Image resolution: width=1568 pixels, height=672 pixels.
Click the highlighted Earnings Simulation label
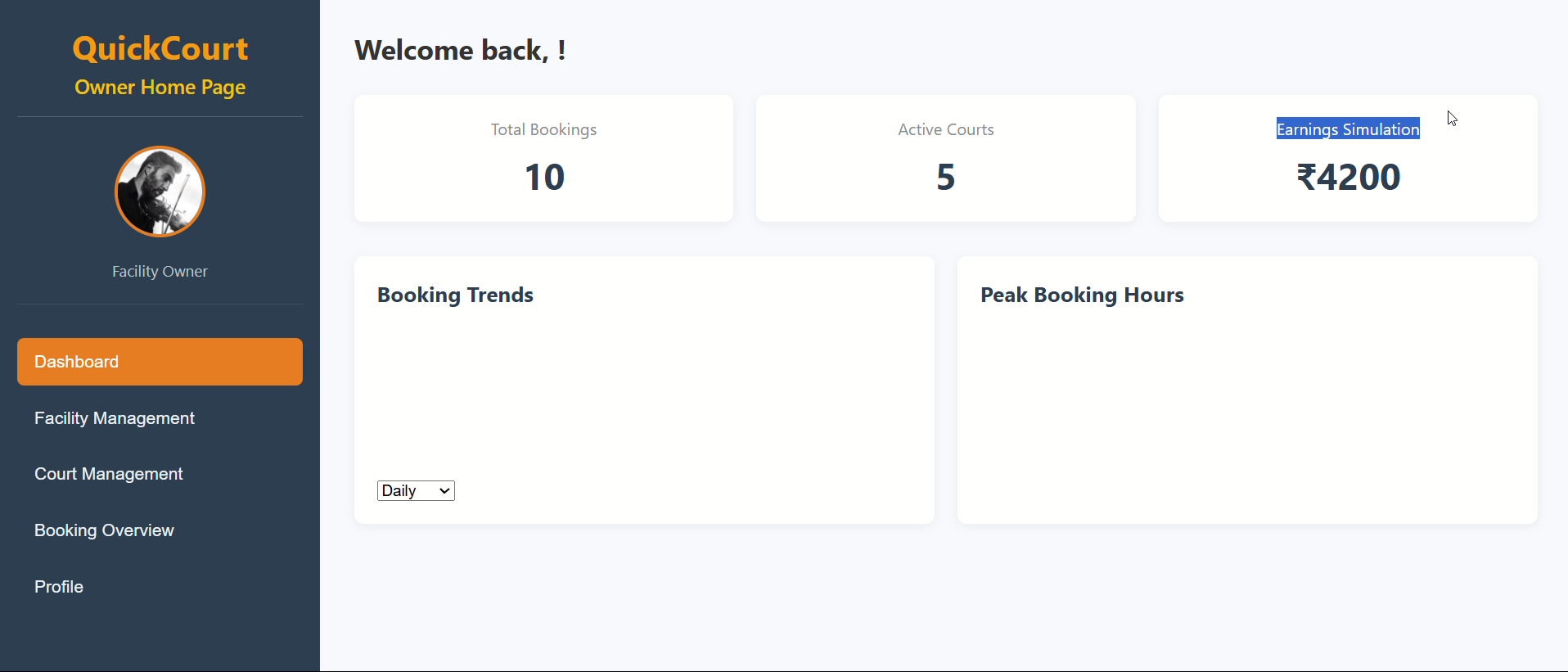[x=1347, y=129]
